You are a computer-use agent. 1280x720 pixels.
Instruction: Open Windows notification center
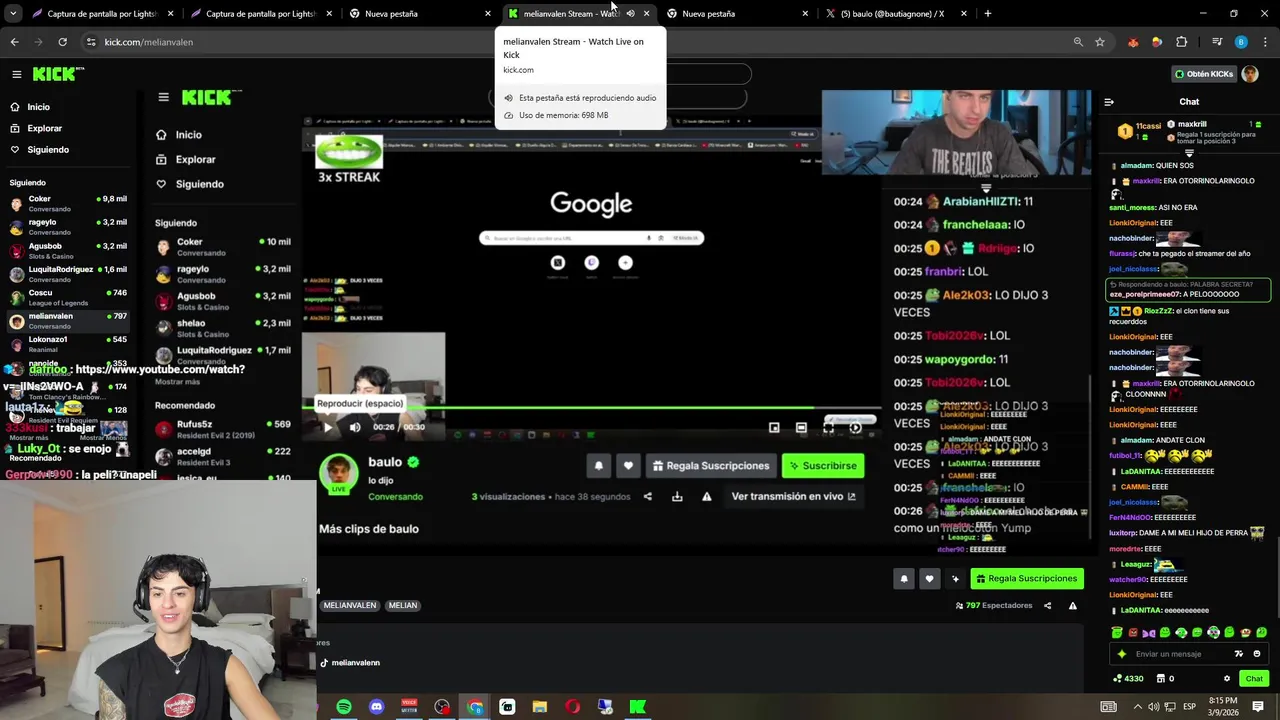pyautogui.click(x=1258, y=706)
